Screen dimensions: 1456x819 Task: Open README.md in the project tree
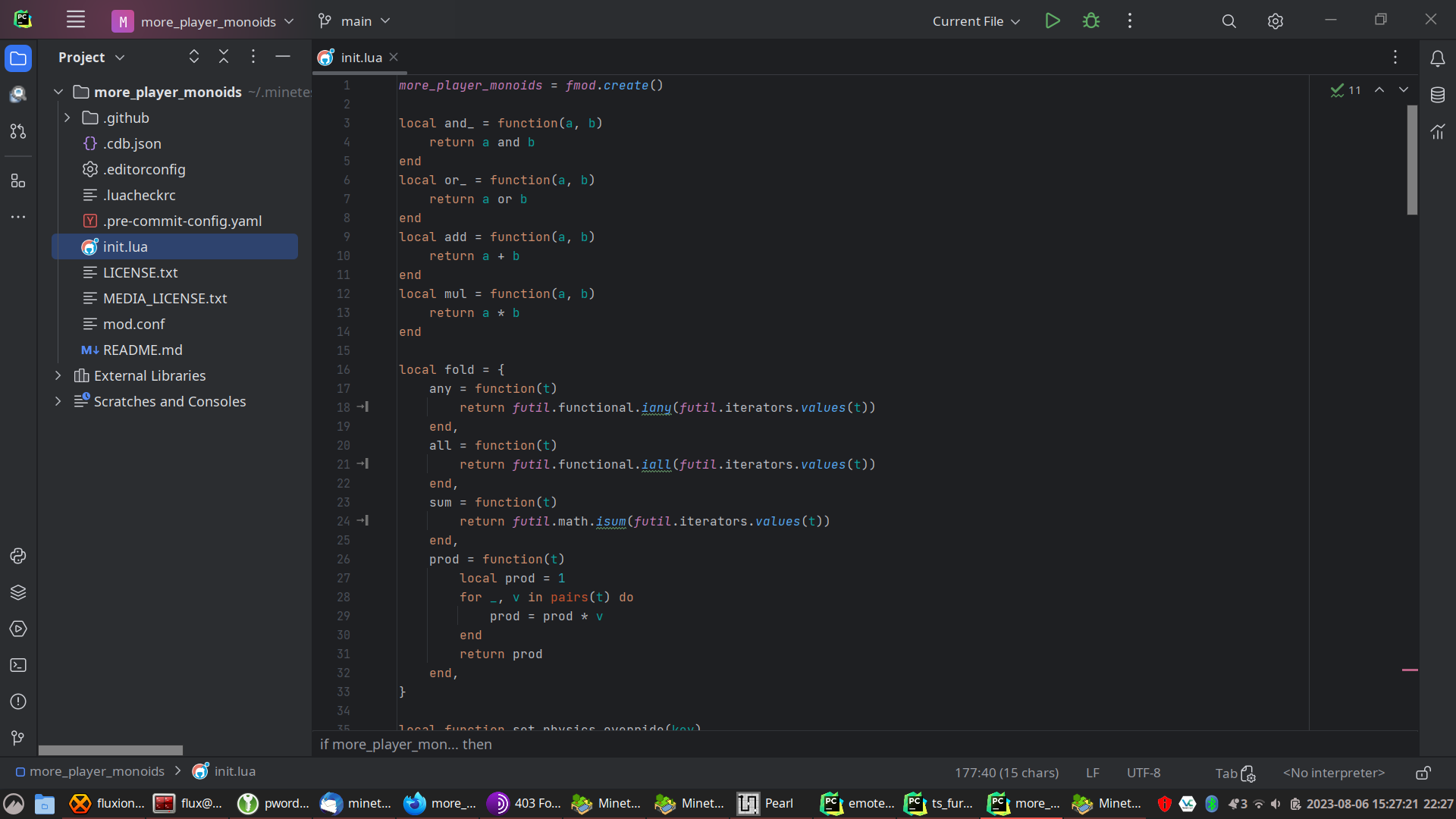click(x=143, y=350)
